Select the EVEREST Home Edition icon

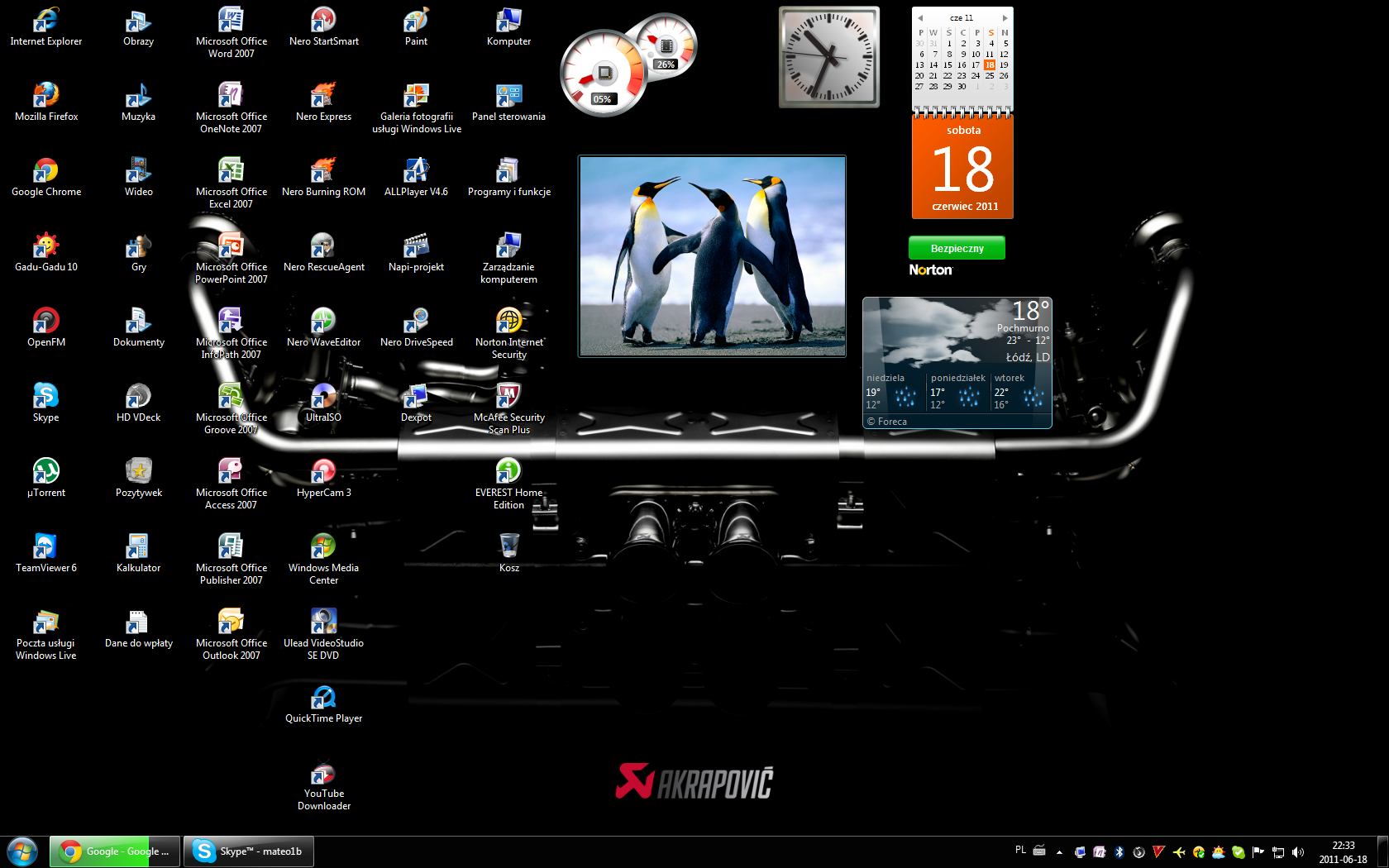pos(509,484)
